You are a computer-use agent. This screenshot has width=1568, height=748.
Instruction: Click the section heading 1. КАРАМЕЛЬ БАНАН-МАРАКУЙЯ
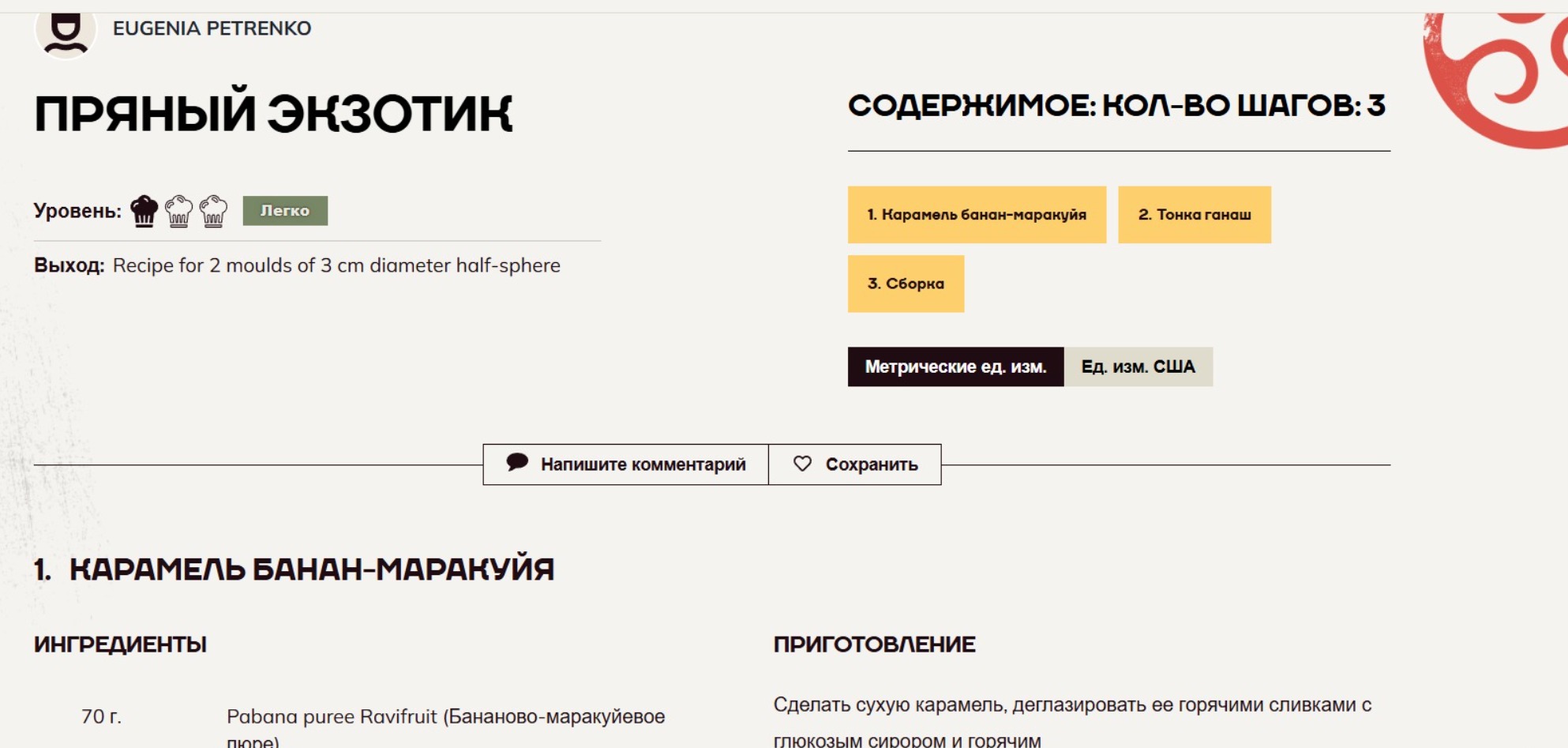pos(294,569)
